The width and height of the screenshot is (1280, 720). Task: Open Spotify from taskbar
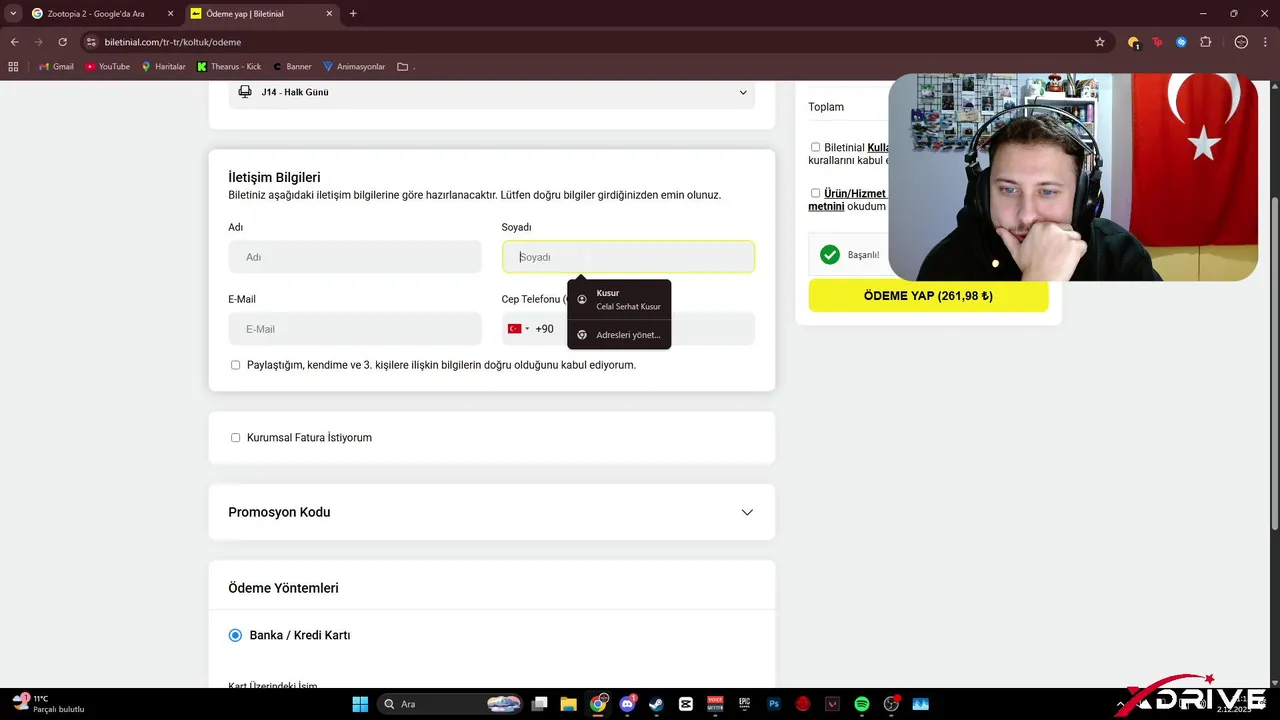(x=861, y=704)
